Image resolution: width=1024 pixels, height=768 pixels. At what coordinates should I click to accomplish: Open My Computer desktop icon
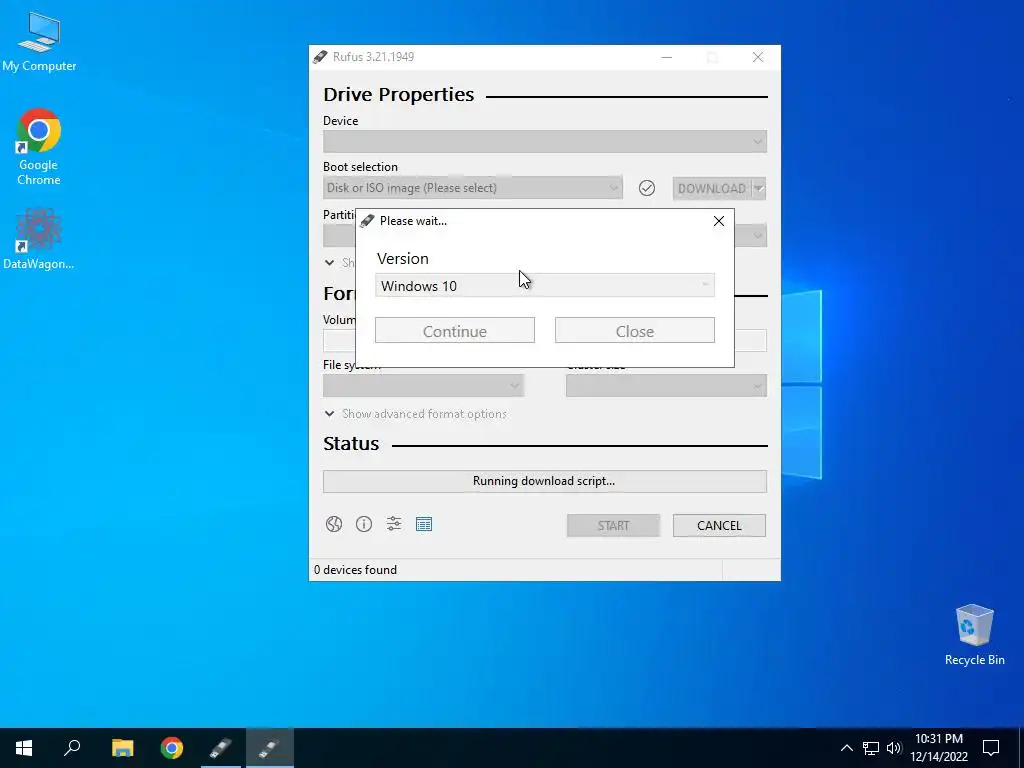(x=39, y=42)
